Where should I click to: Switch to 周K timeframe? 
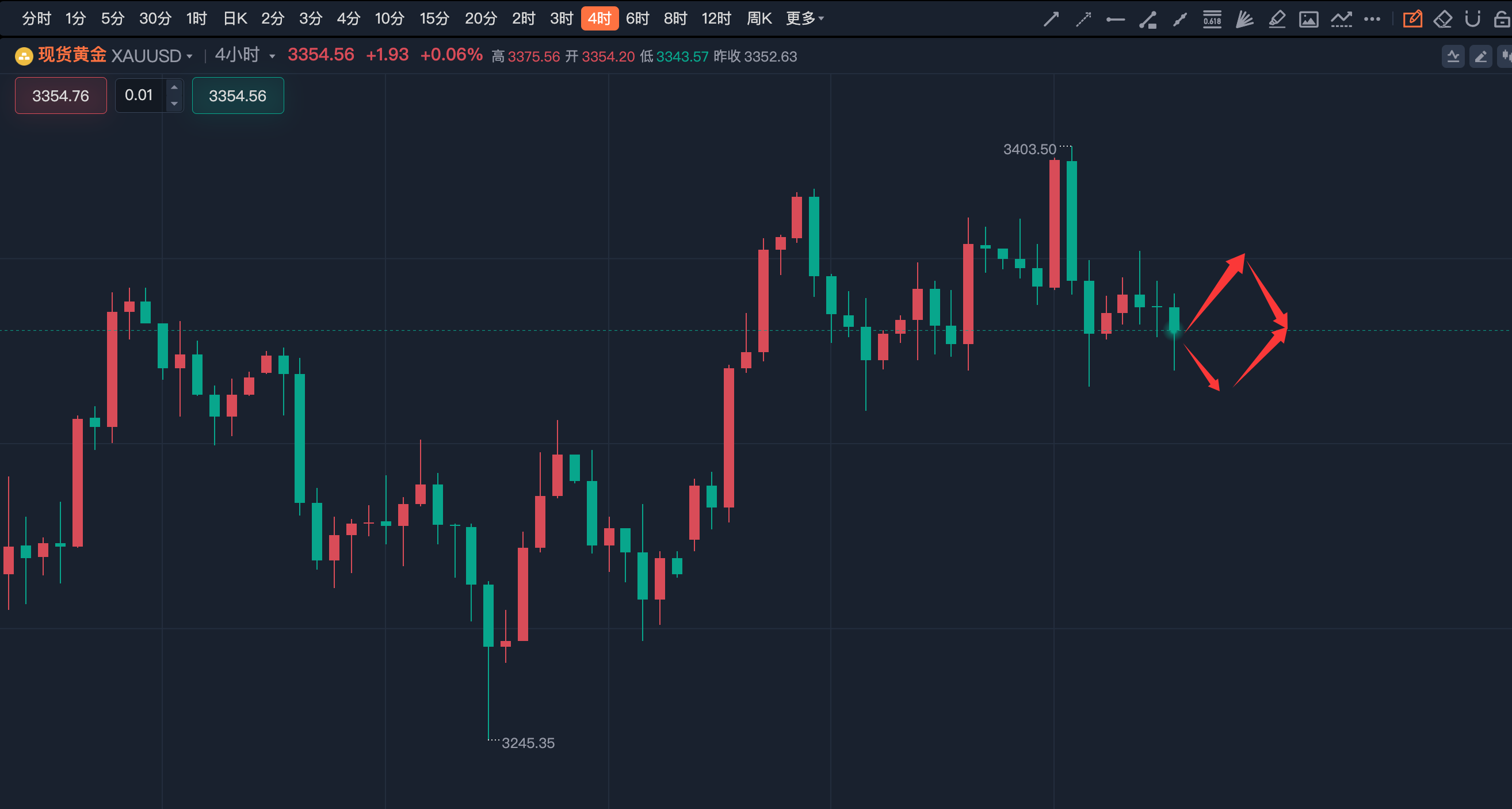(x=759, y=19)
